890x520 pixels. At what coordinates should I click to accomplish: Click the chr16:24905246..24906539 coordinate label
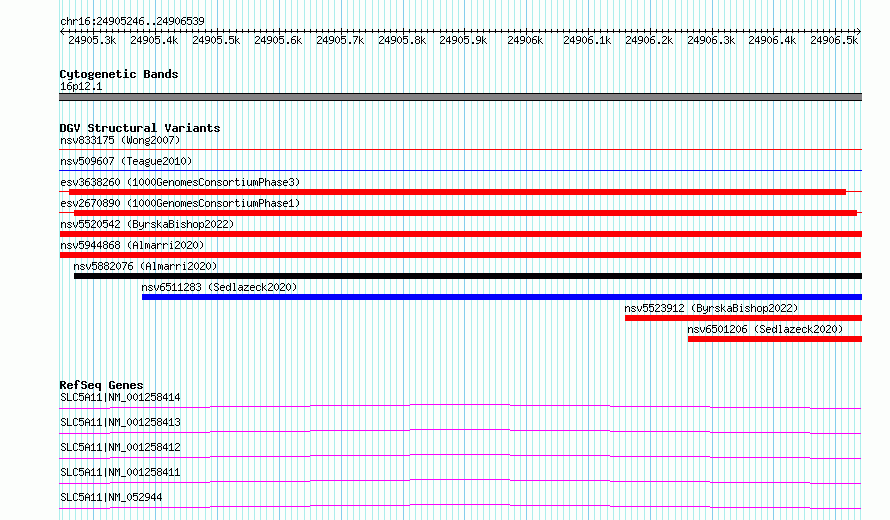(x=132, y=21)
